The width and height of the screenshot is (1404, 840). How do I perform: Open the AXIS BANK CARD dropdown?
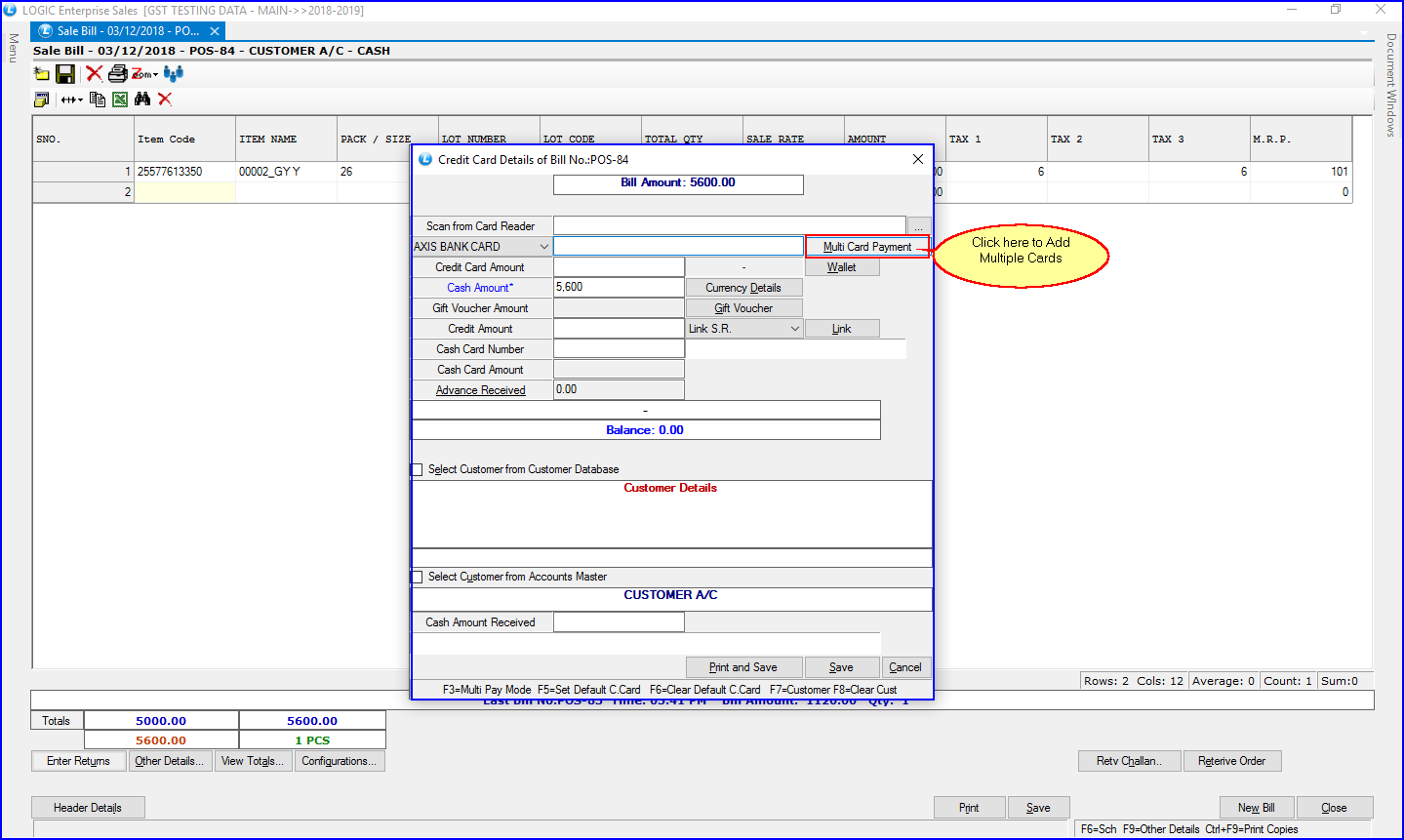[482, 247]
